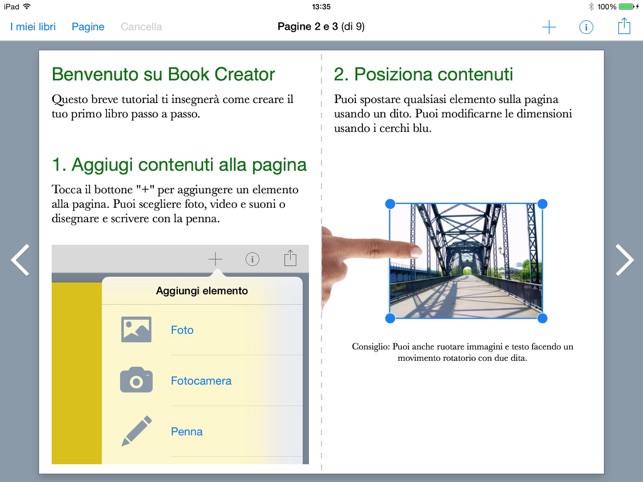Screen dimensions: 643x482
Task: Tap the Penna pencil icon
Action: click(x=137, y=431)
